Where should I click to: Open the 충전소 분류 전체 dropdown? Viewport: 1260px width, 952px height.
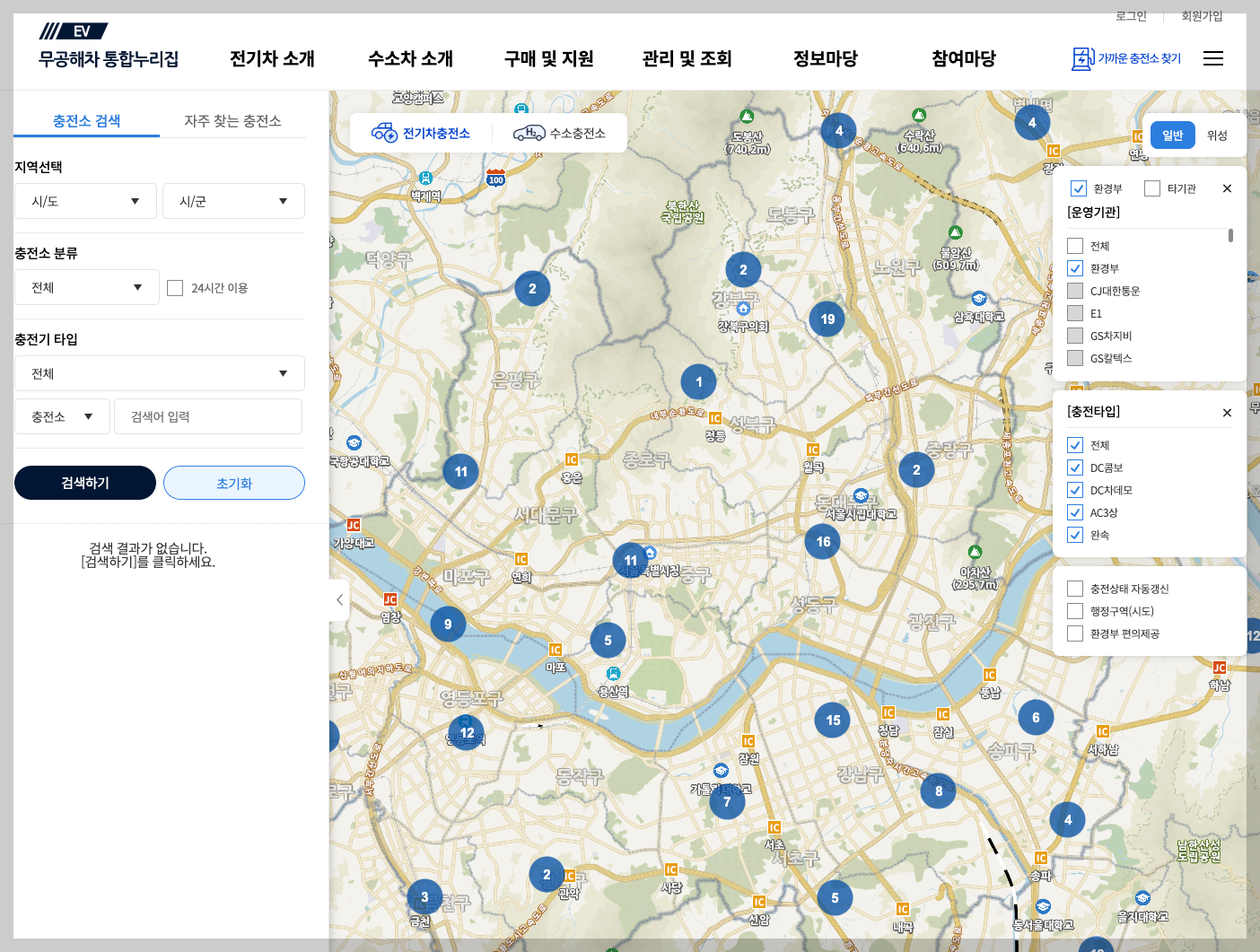coord(87,287)
